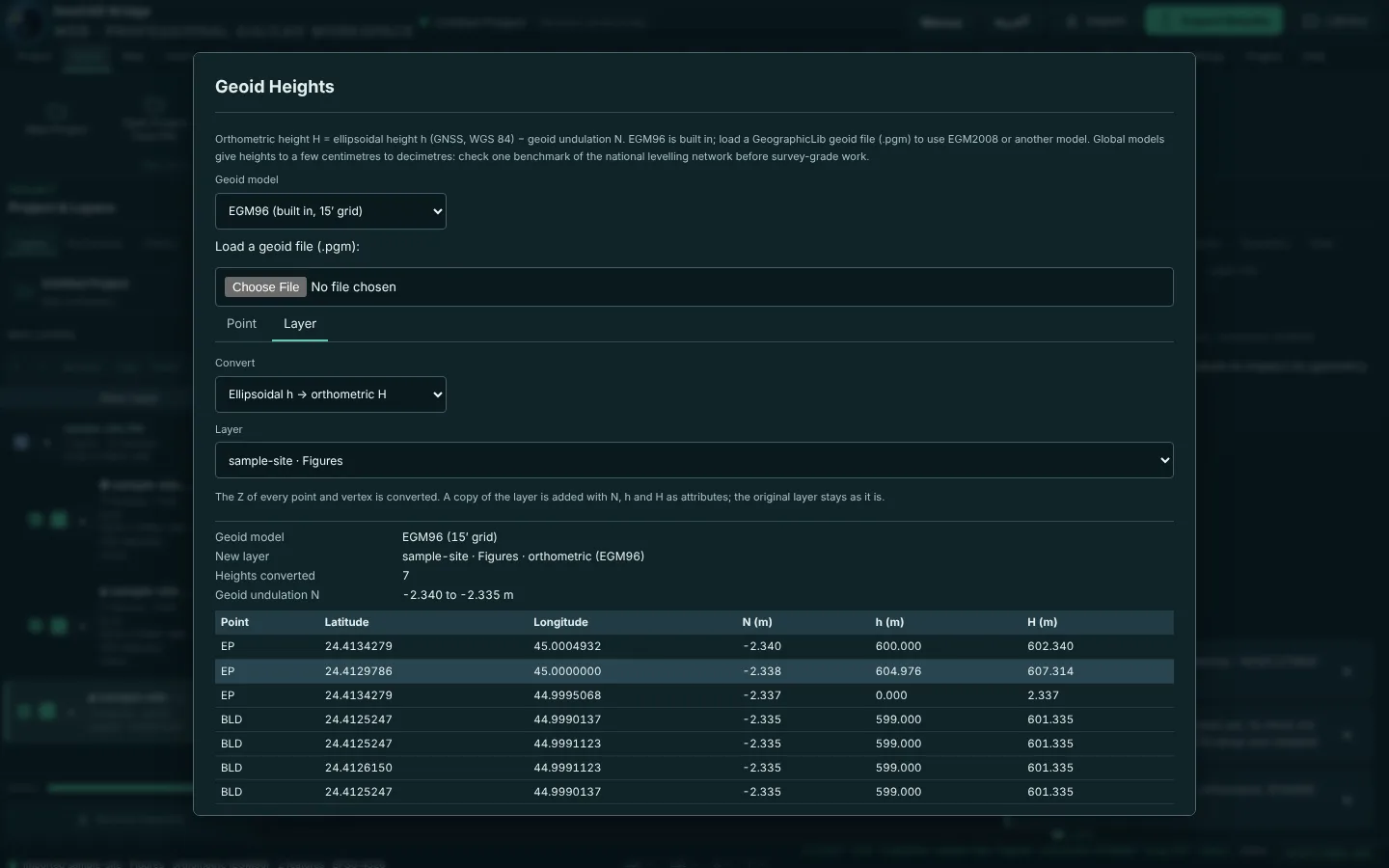Viewport: 1389px width, 868px height.
Task: Open the Geoid model dropdown
Action: pos(331,211)
